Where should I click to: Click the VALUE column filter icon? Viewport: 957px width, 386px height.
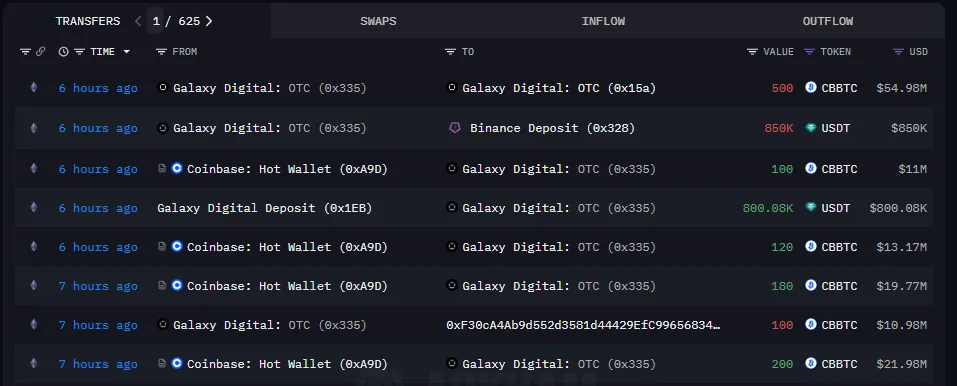tap(753, 52)
